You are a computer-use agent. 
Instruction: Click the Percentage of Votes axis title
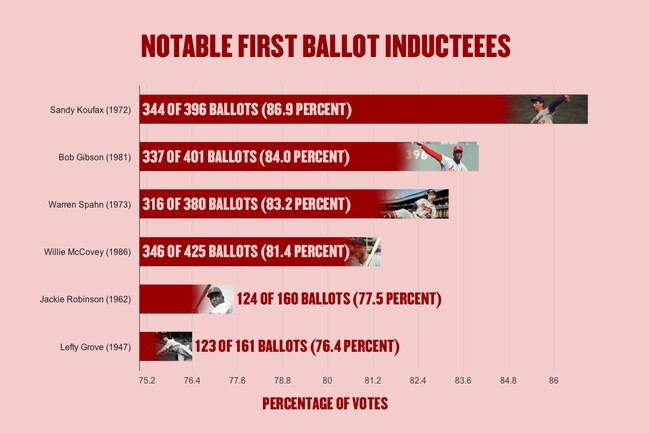point(325,404)
